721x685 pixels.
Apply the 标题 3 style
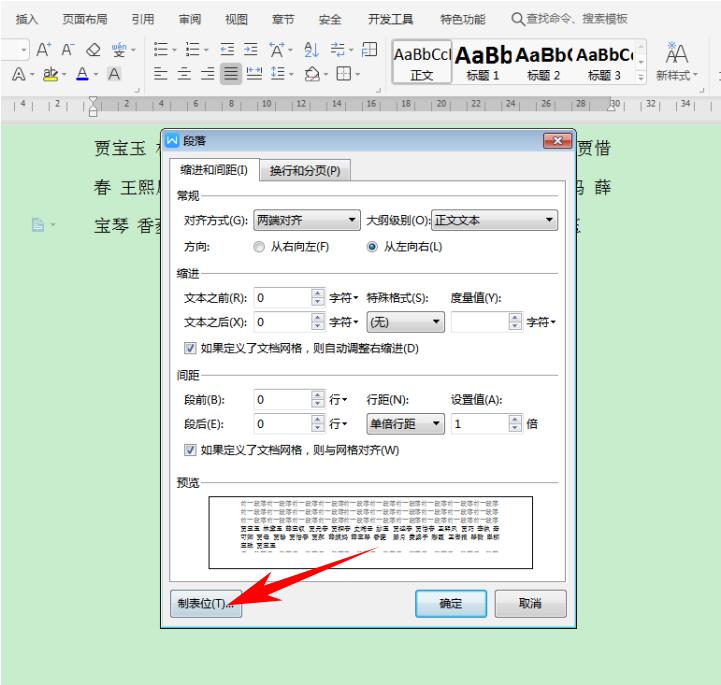point(604,62)
